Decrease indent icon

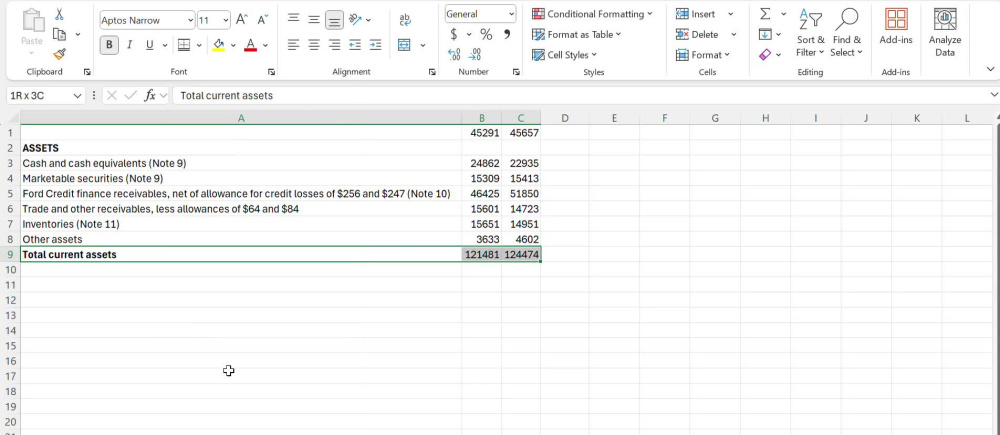(x=355, y=45)
